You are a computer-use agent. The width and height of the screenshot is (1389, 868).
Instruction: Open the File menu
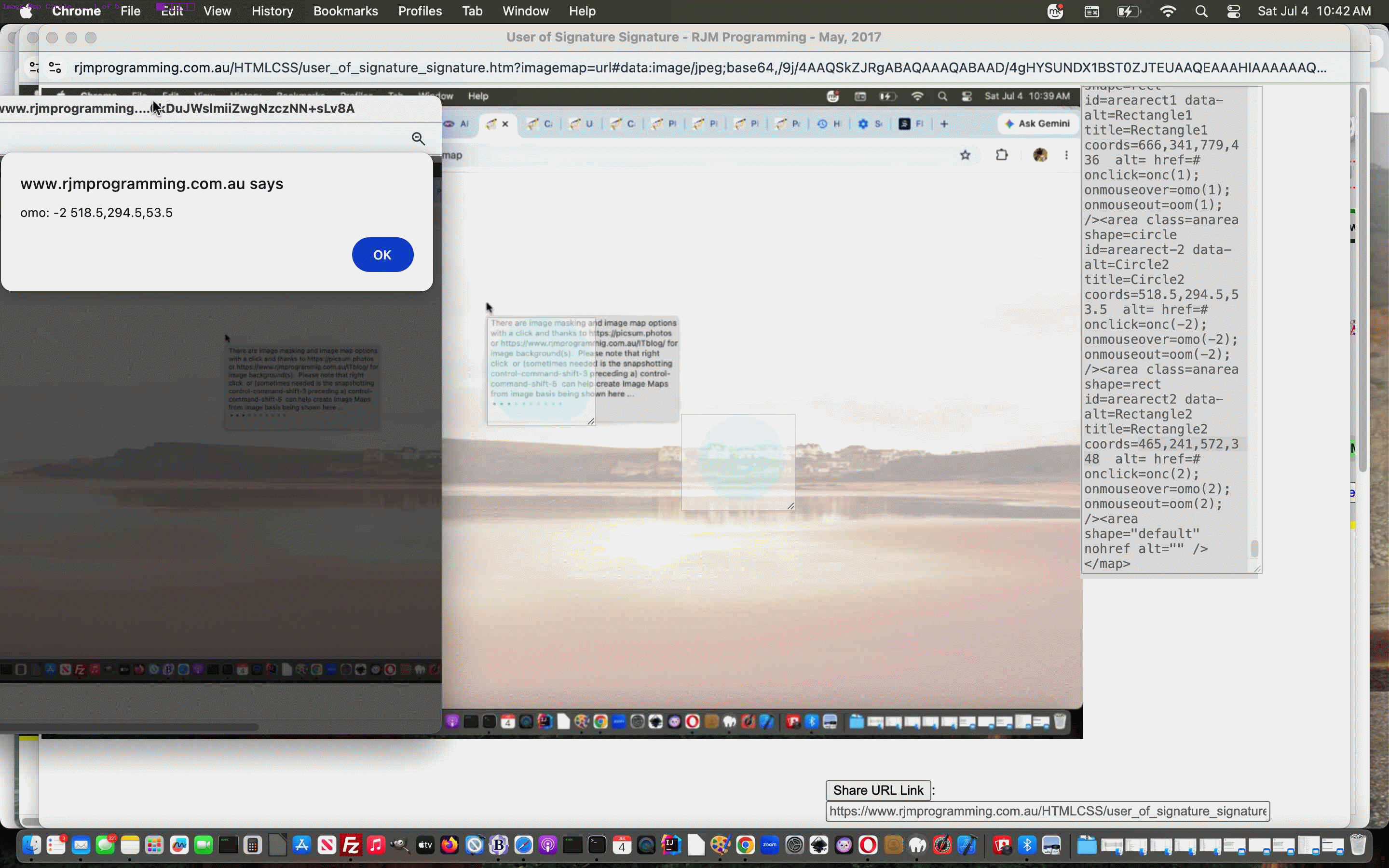coord(130,11)
